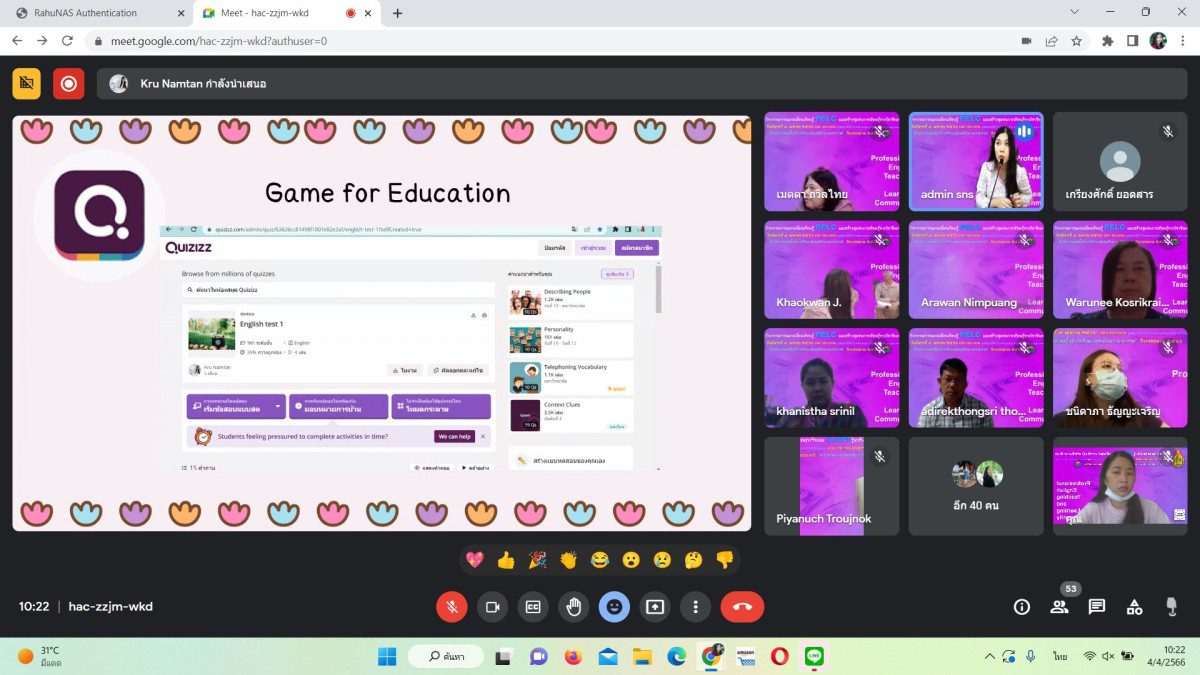Open the Windows Start menu
This screenshot has width=1200, height=675.
[387, 656]
